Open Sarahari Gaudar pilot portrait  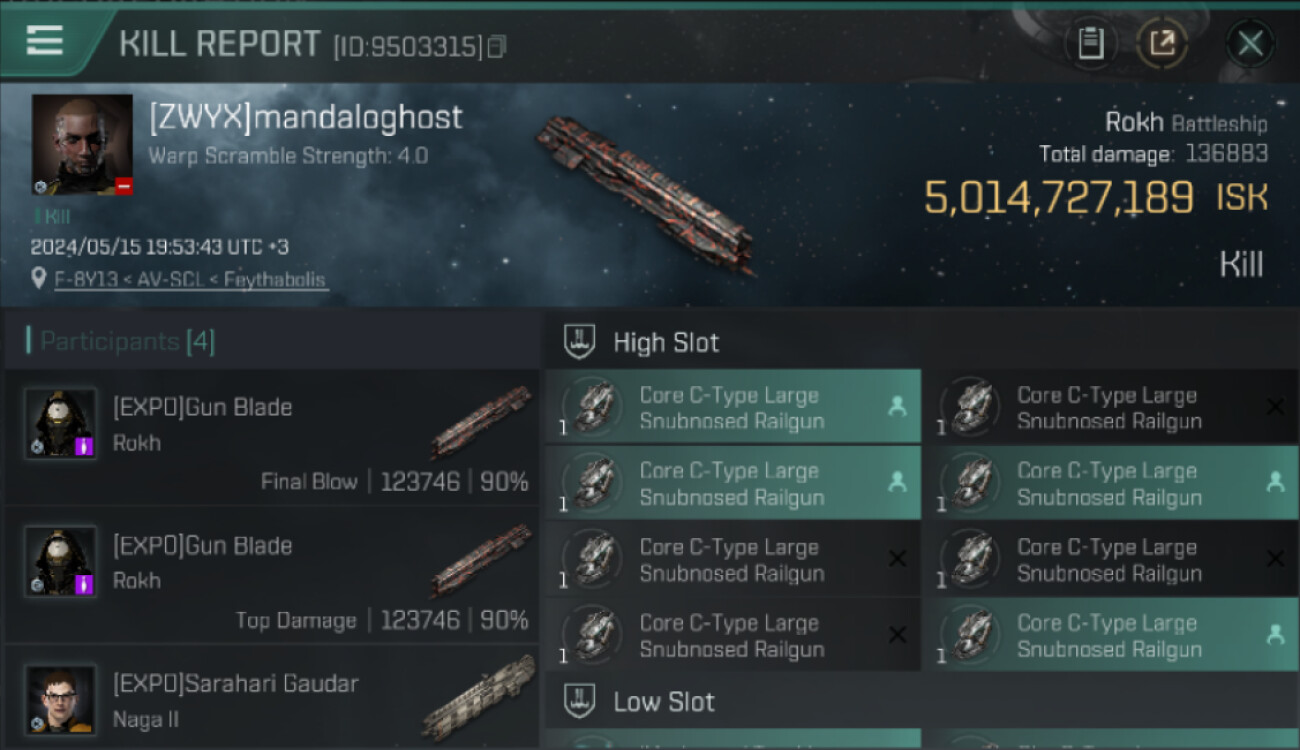click(61, 698)
